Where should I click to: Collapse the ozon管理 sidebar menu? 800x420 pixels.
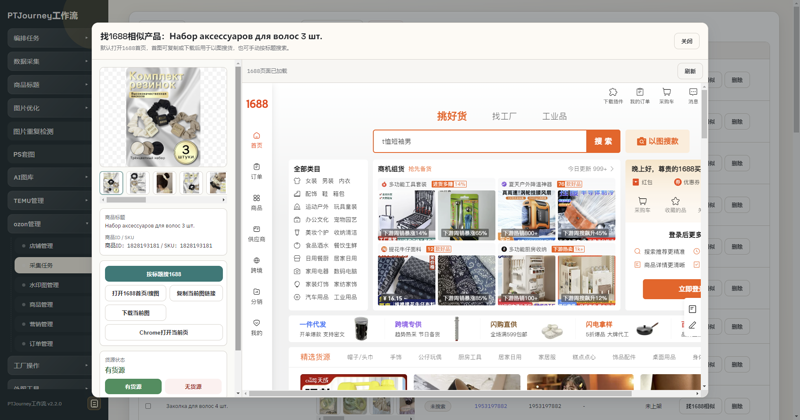pyautogui.click(x=49, y=224)
